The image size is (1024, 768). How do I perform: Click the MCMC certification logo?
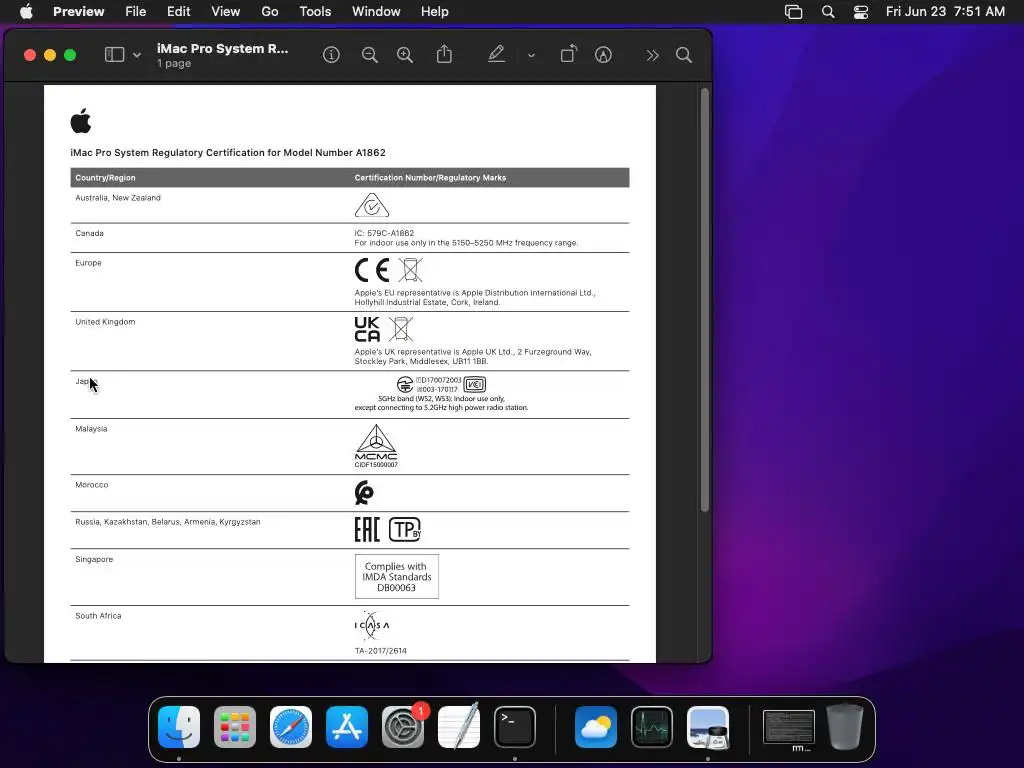pyautogui.click(x=376, y=445)
